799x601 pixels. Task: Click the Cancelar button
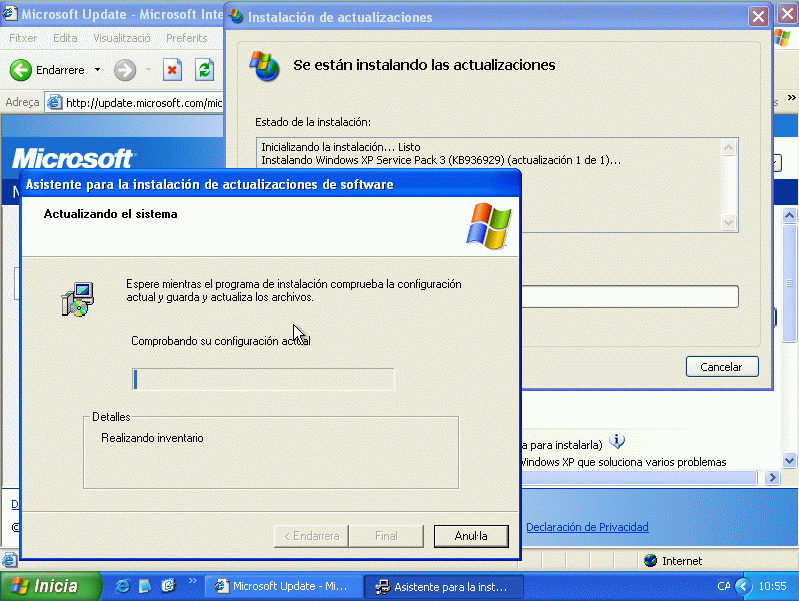[x=721, y=367]
